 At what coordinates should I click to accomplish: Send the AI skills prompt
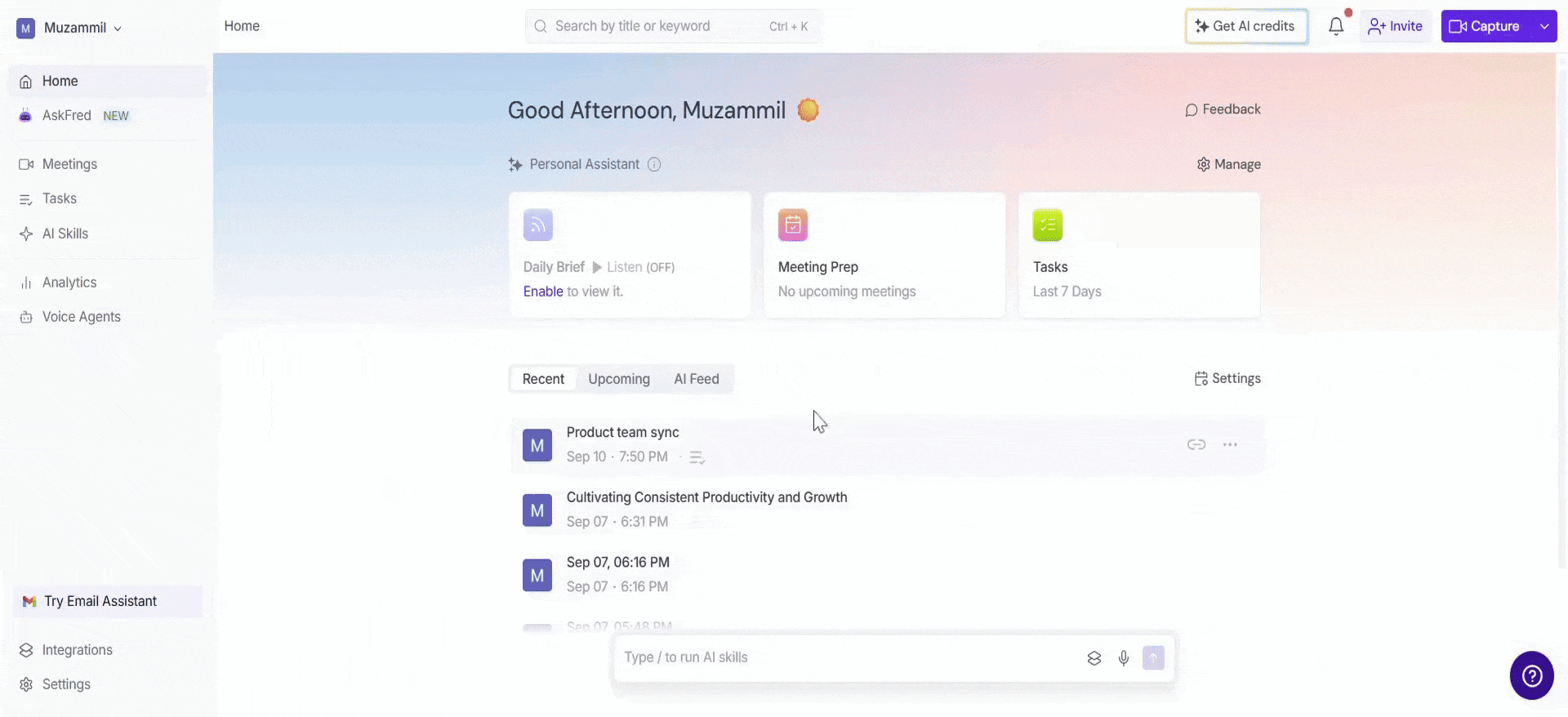[1153, 658]
